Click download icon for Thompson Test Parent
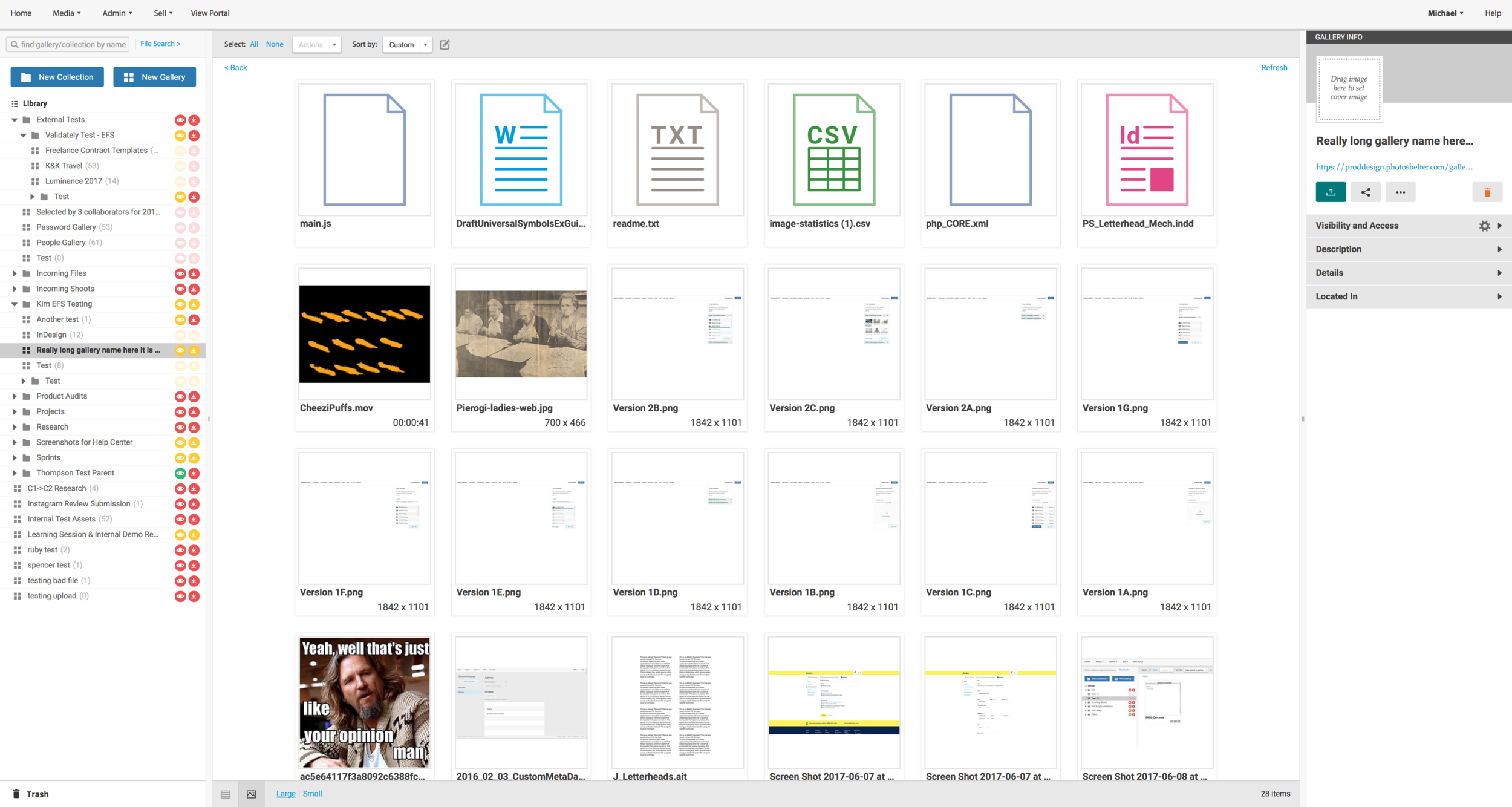Viewport: 1512px width, 807px height. [194, 474]
